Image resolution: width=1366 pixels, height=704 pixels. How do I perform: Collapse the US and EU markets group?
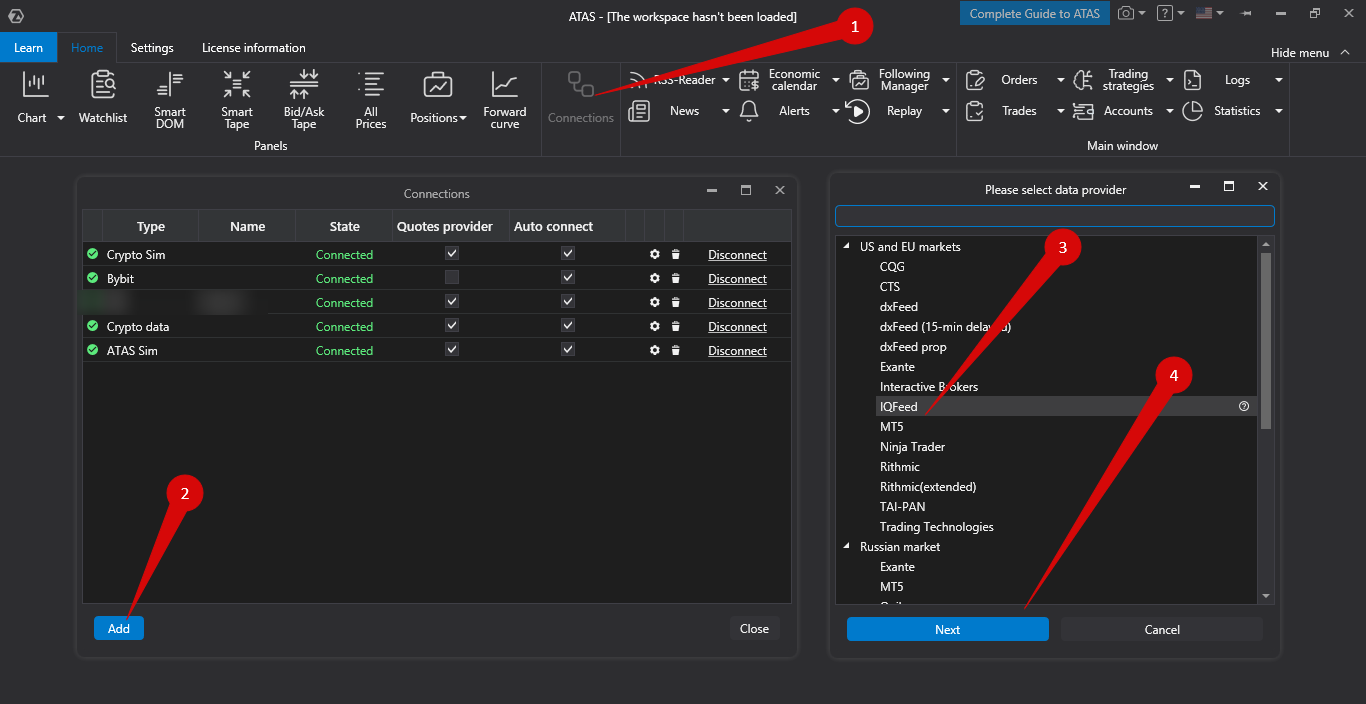point(847,247)
